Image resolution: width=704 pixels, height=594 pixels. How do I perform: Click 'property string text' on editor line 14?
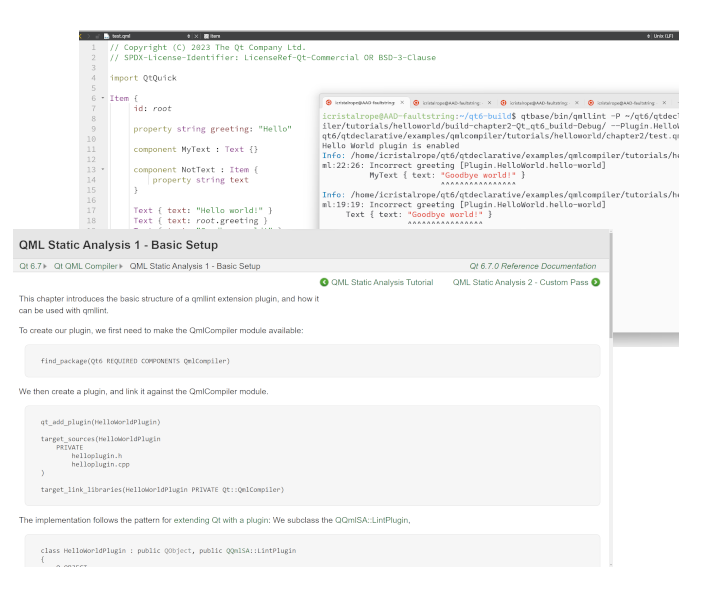pyautogui.click(x=200, y=180)
